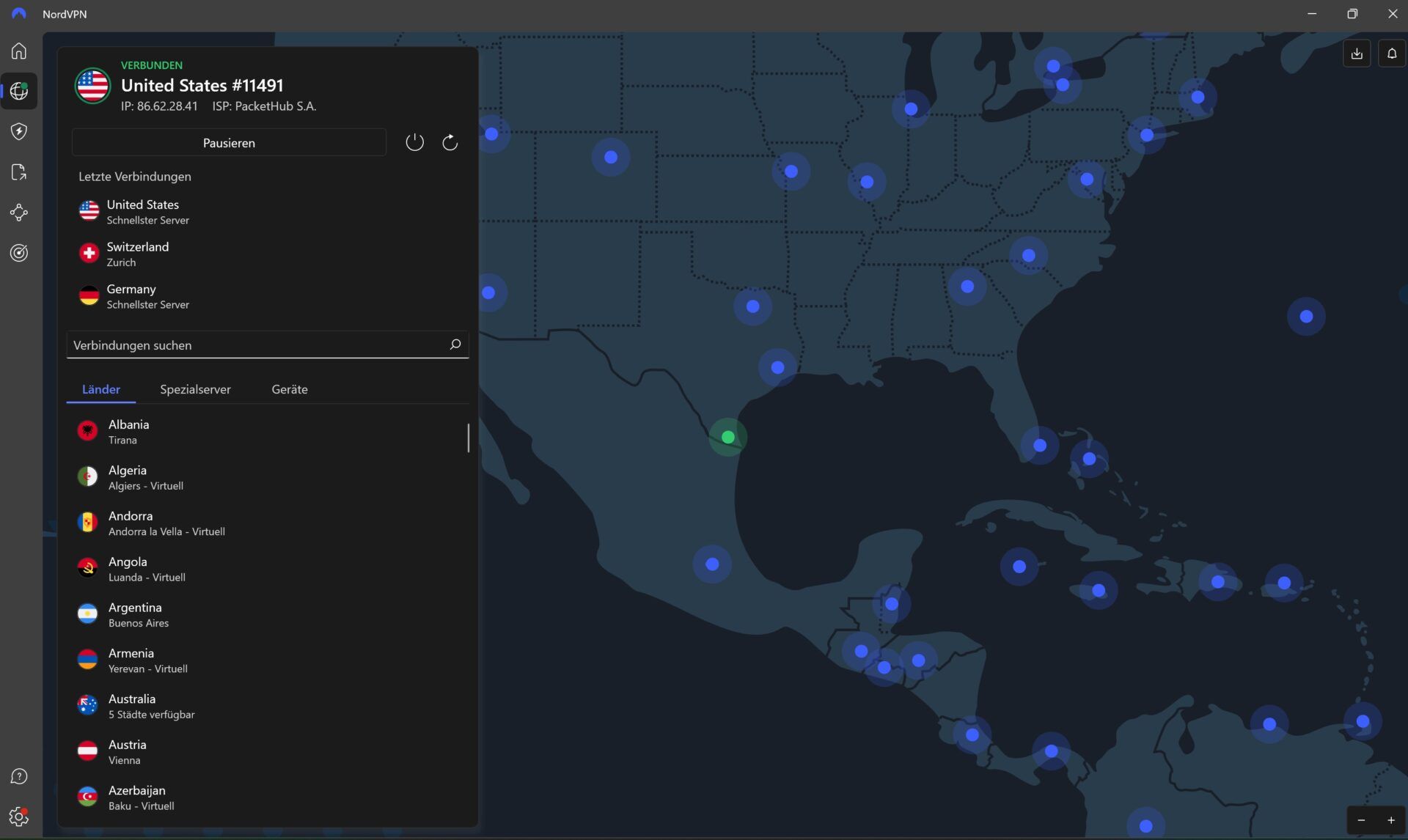The width and height of the screenshot is (1408, 840).
Task: Select Argentina Buenos Aires
Action: (x=267, y=614)
